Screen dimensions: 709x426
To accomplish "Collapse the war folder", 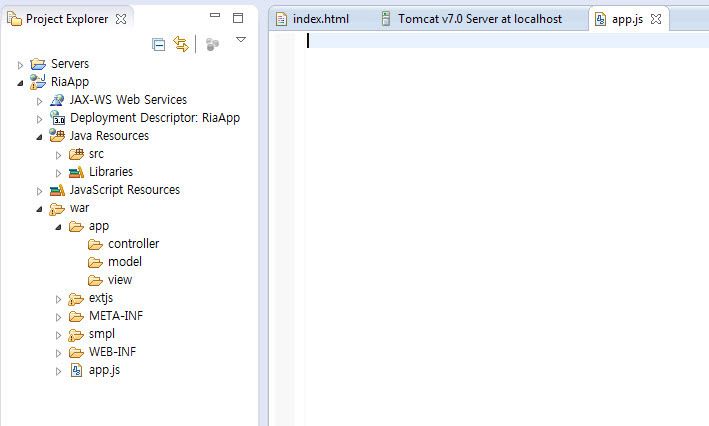I will tap(39, 209).
